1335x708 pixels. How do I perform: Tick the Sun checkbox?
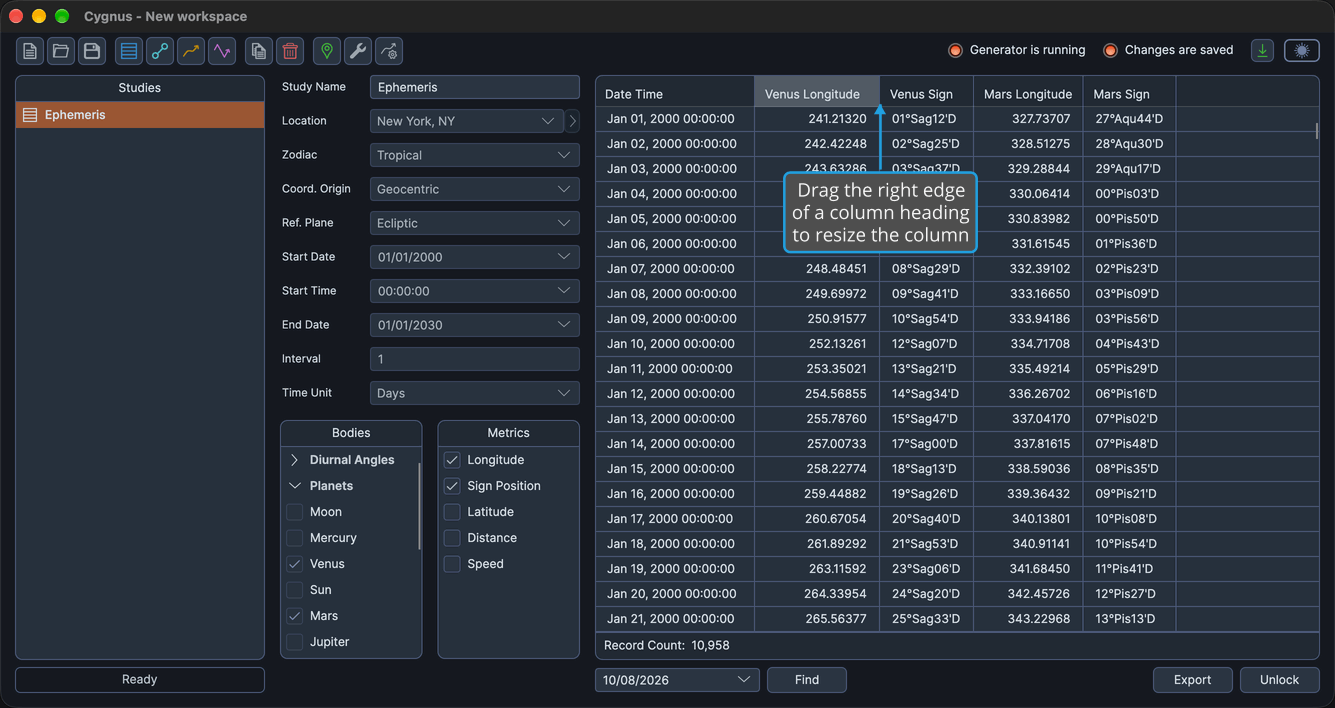[295, 590]
